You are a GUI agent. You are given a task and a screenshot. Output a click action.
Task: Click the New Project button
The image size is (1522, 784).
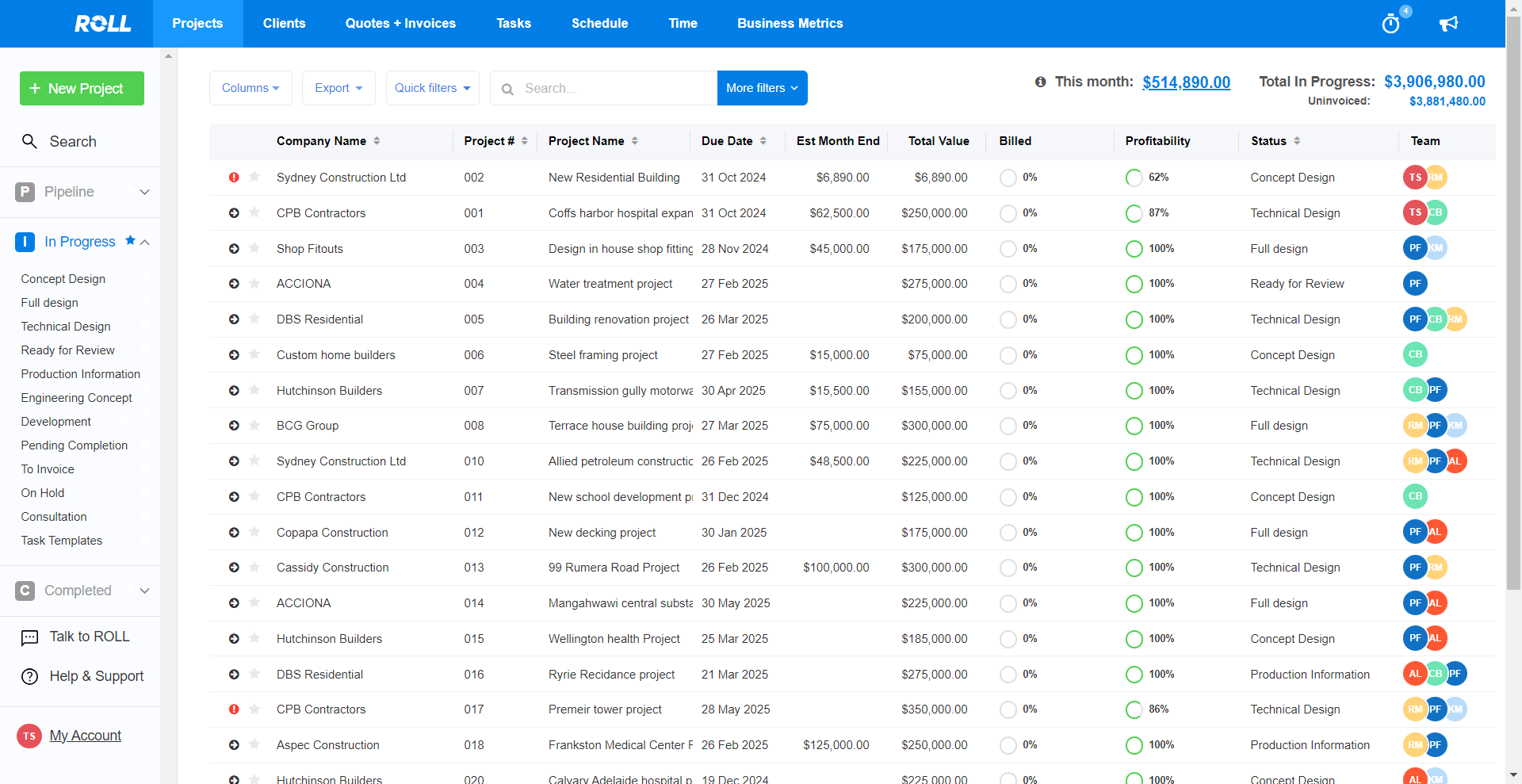pyautogui.click(x=82, y=89)
